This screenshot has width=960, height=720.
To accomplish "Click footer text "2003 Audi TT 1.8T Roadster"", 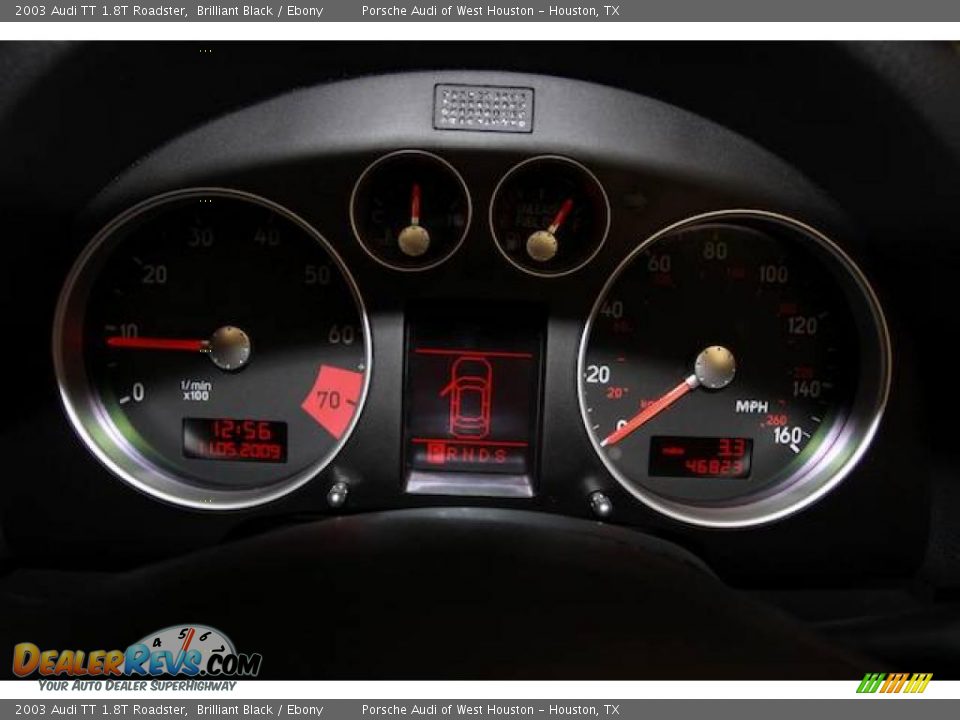I will (101, 710).
